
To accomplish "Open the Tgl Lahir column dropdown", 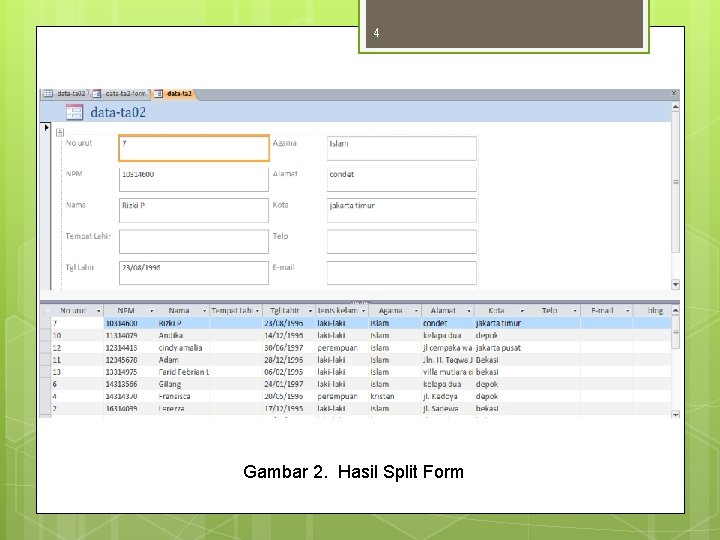I will click(310, 311).
